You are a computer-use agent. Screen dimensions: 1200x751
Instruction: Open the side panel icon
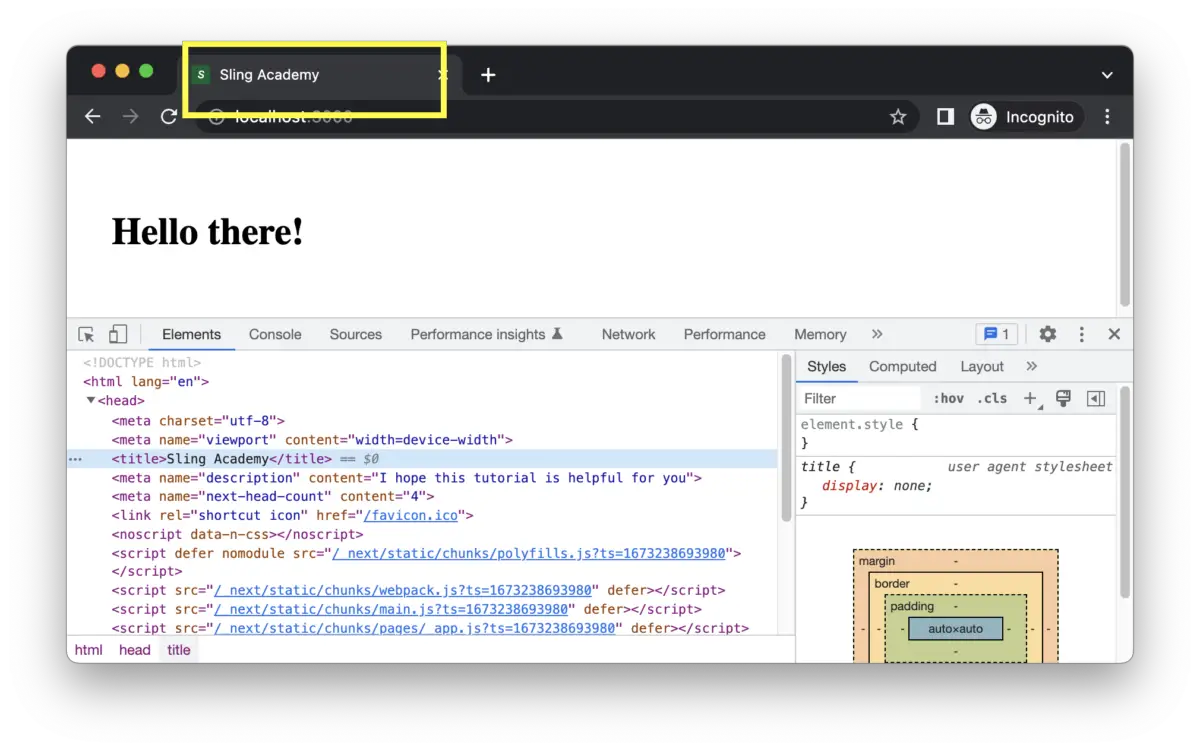pos(945,117)
